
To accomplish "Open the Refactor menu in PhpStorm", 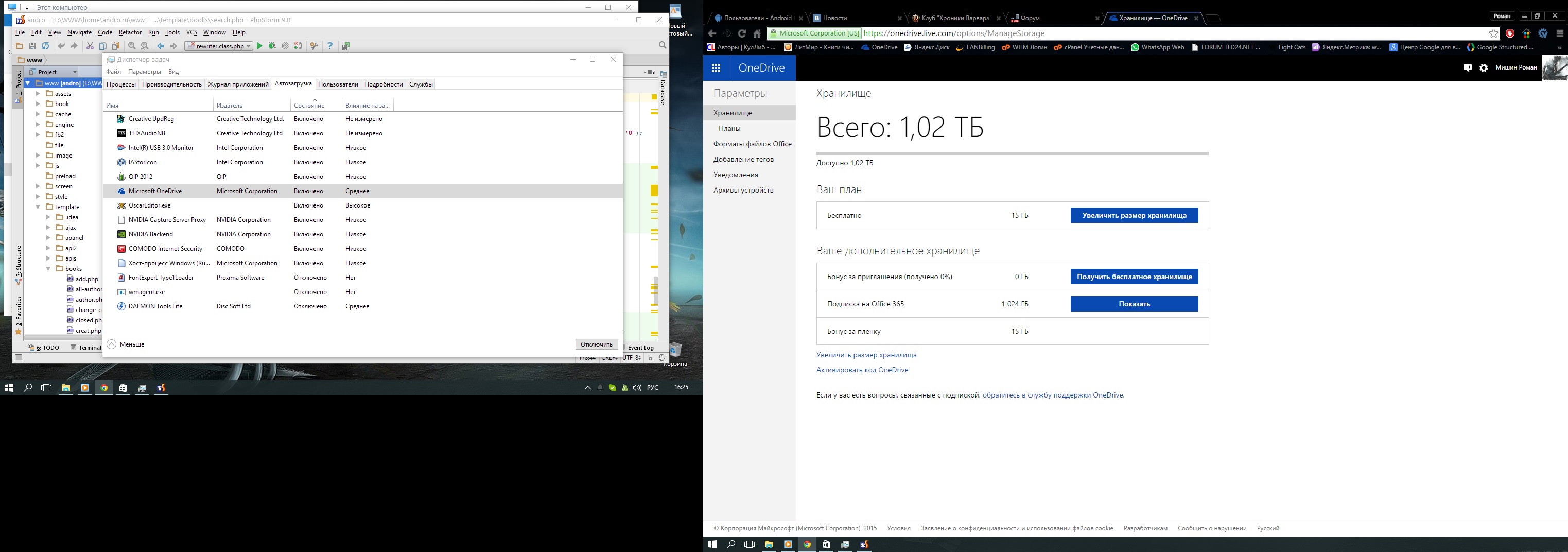I will pyautogui.click(x=130, y=32).
